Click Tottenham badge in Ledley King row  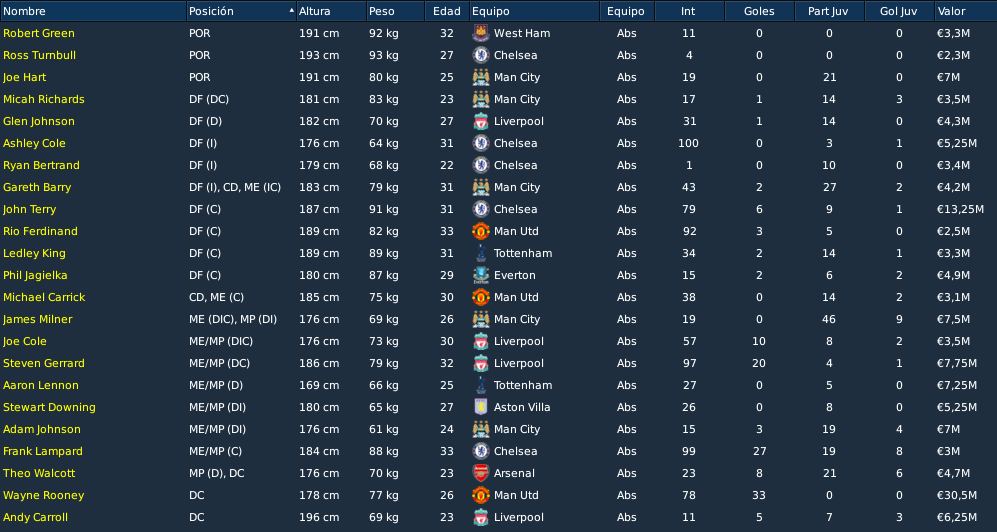coord(481,253)
